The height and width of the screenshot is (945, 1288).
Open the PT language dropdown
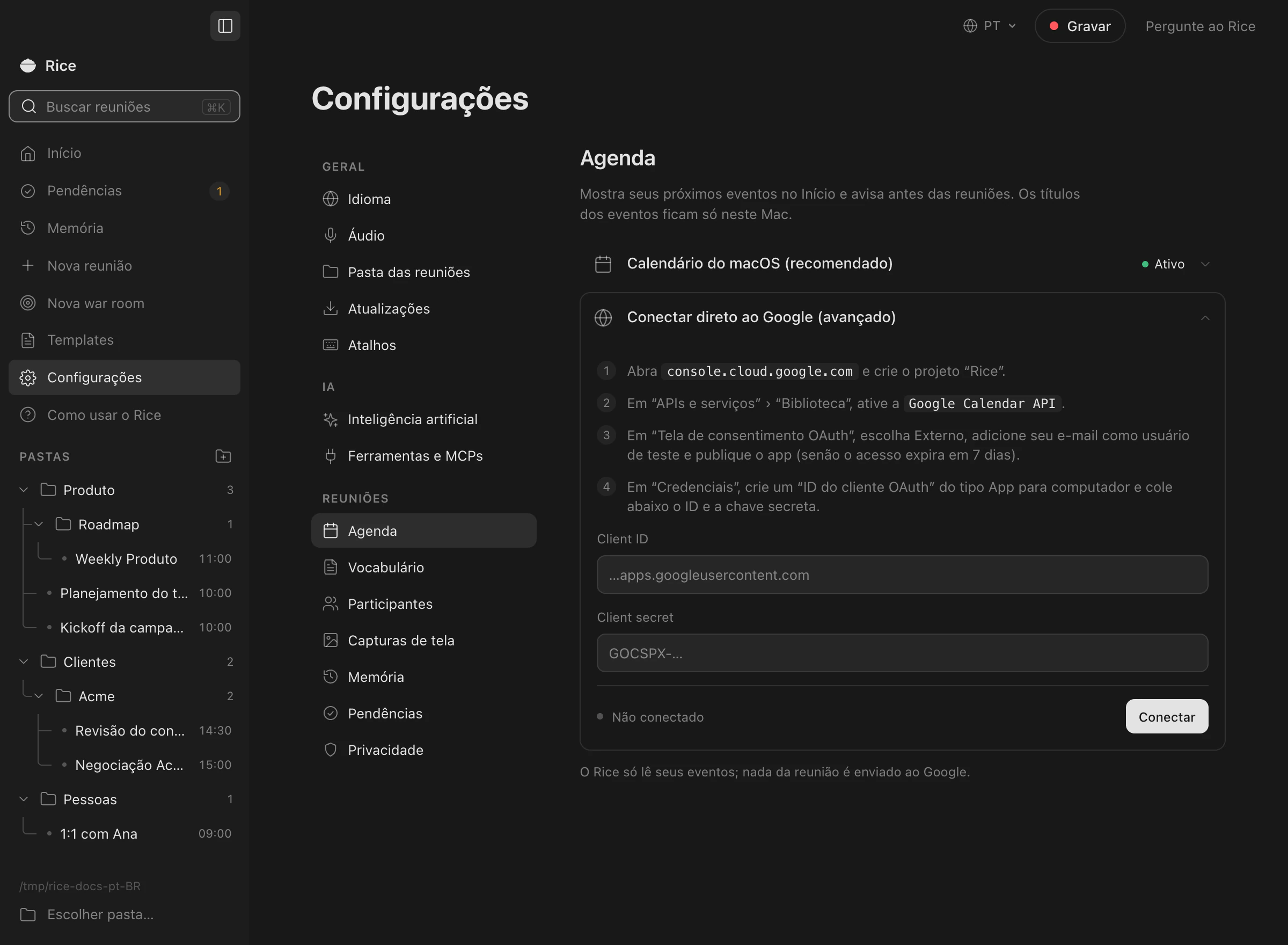(990, 26)
